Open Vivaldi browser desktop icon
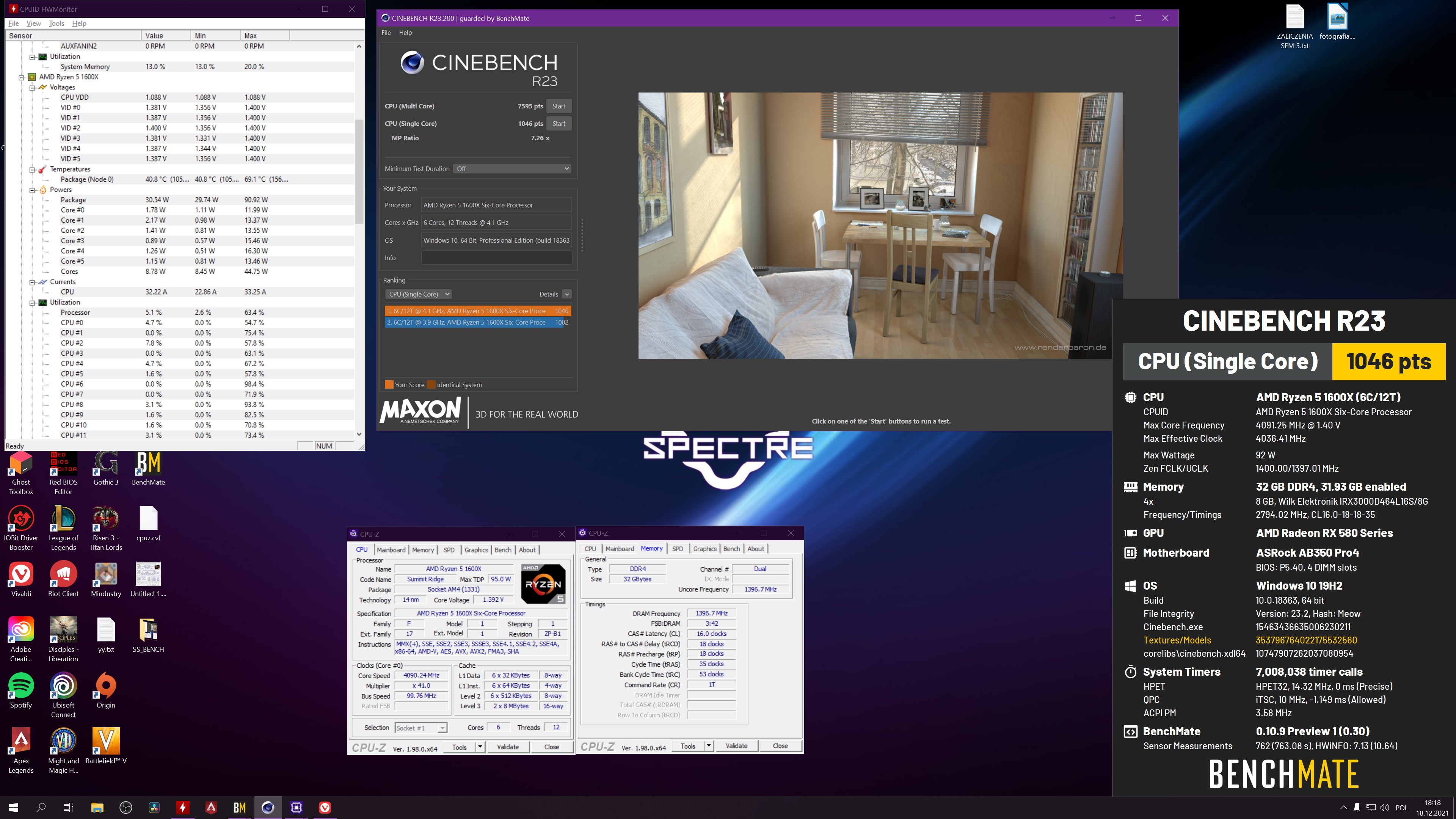Screen dimensions: 1456x819 (21, 579)
